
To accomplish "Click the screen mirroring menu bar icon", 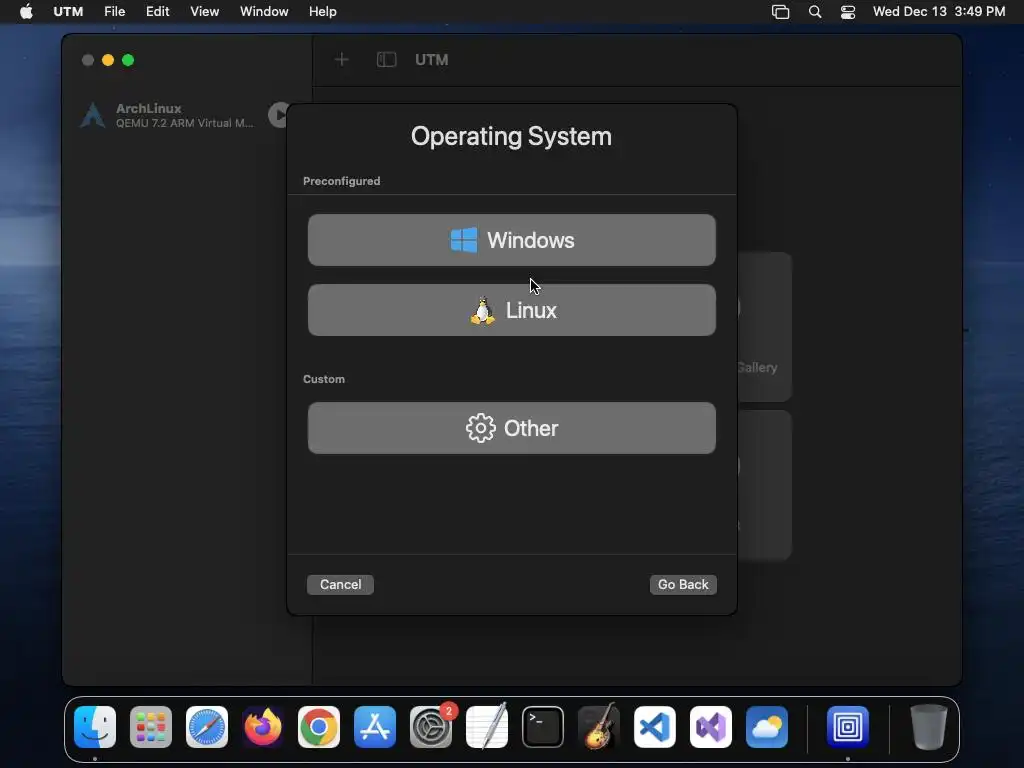I will (780, 12).
